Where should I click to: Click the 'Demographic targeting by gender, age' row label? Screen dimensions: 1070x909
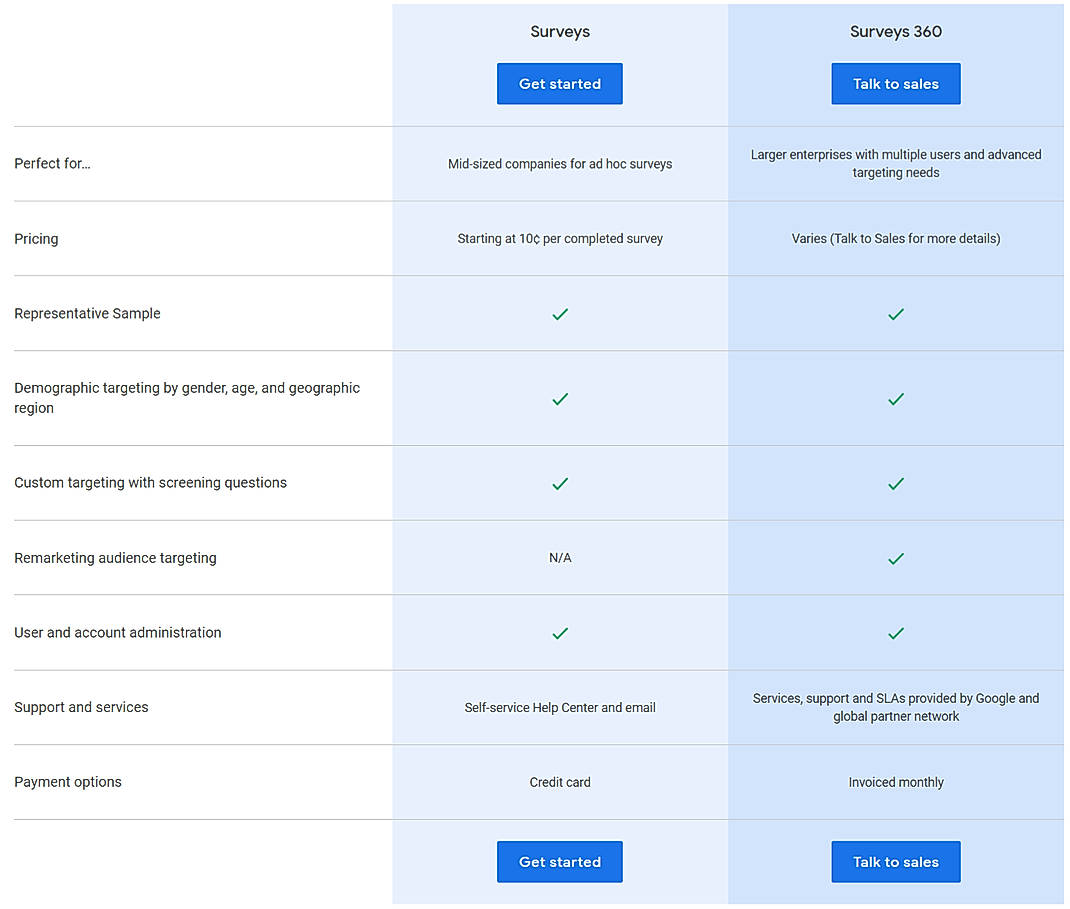[x=187, y=398]
